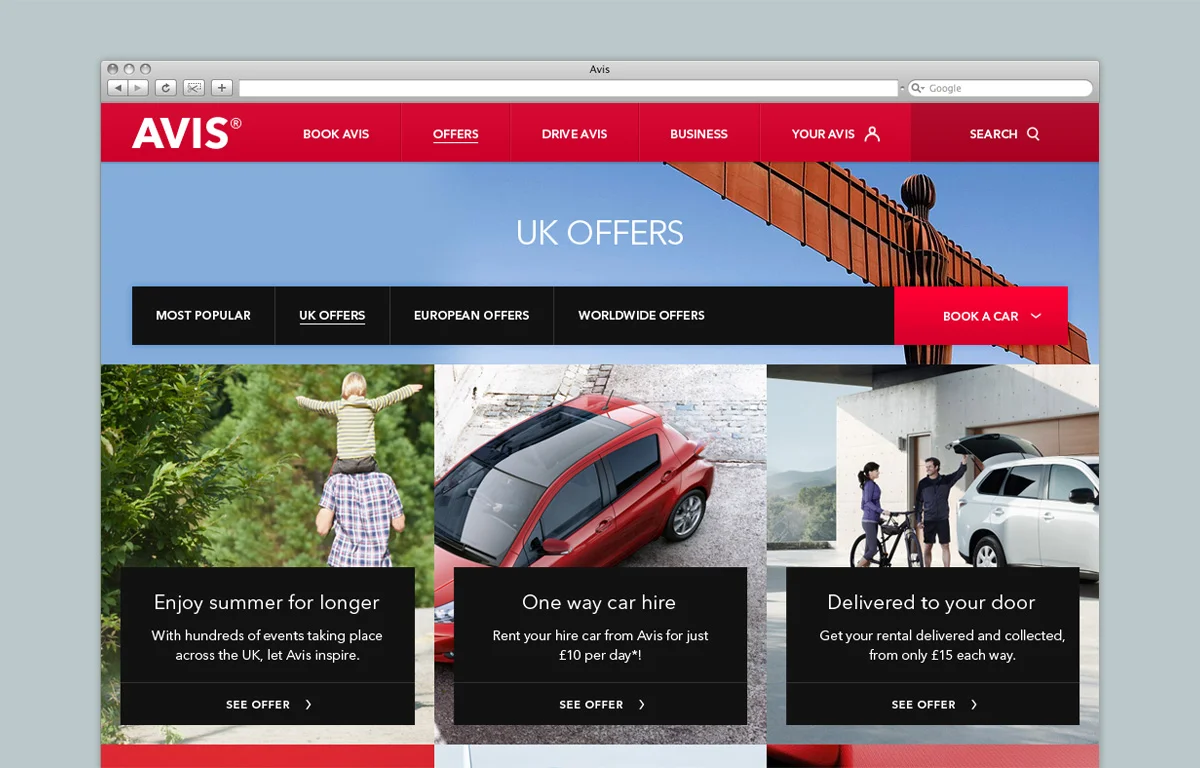Click 'from only £15 each way' text
1200x768 pixels.
tap(942, 656)
